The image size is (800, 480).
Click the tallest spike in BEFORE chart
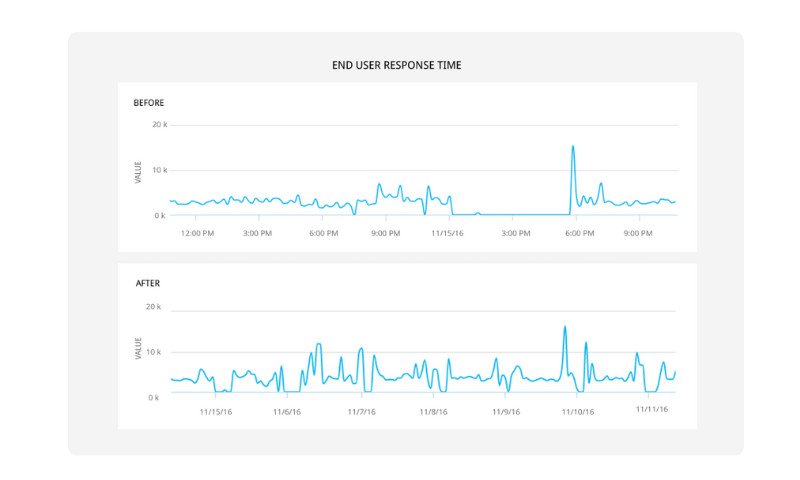tap(573, 147)
